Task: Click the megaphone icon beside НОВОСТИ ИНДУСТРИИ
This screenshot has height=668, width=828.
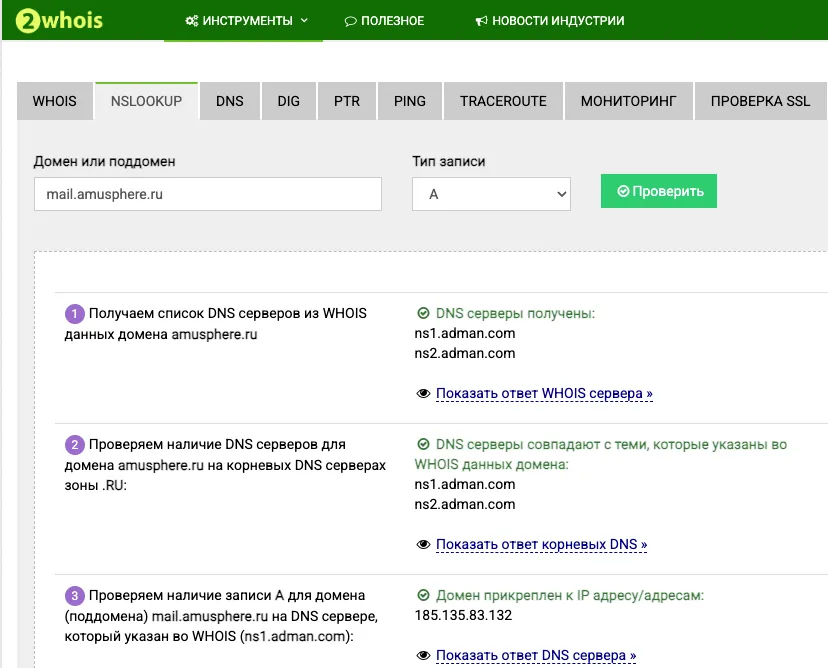Action: point(481,21)
